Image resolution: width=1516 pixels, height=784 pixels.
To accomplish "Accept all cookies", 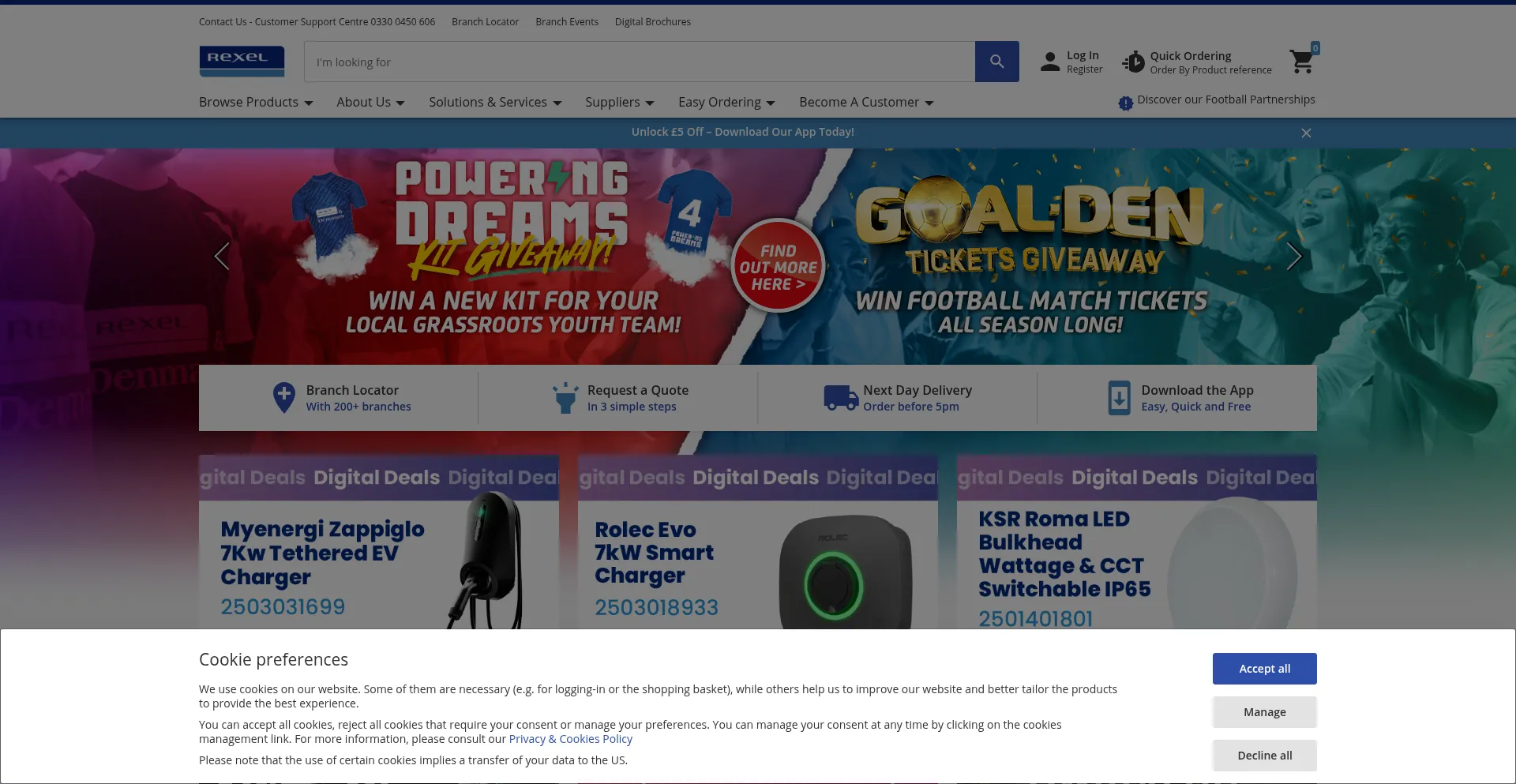I will click(1264, 669).
